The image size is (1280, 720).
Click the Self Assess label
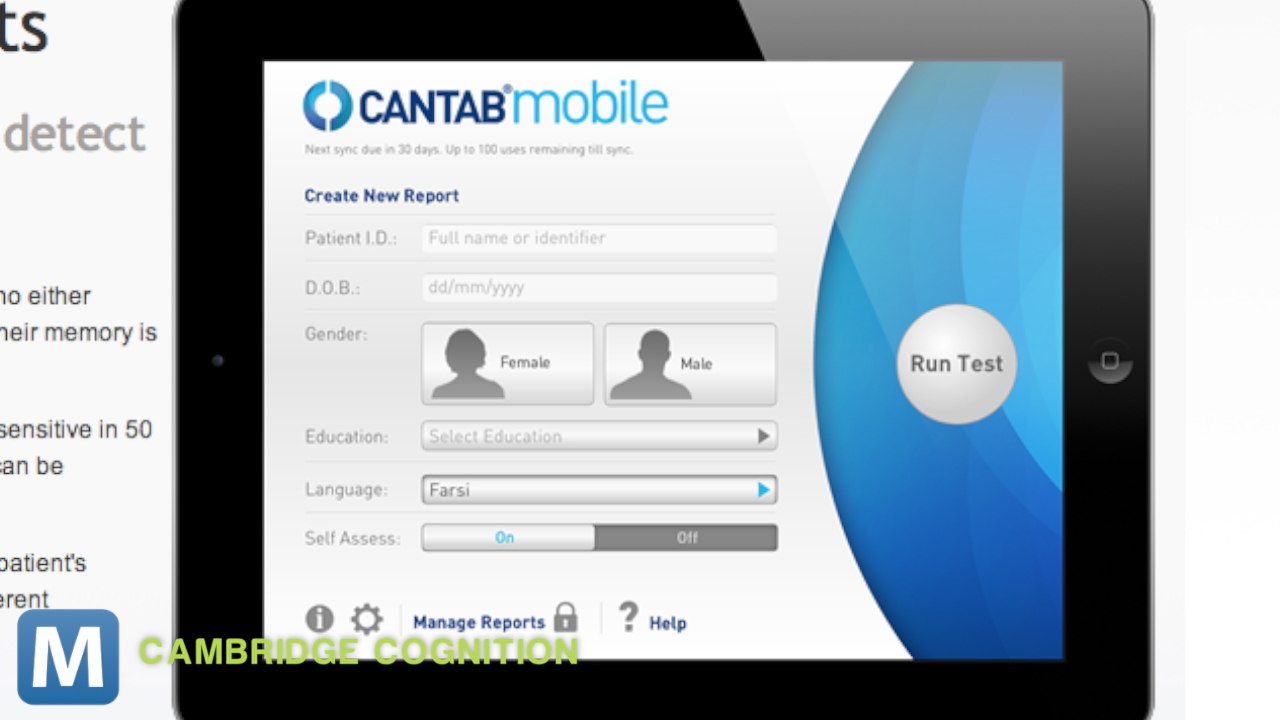click(352, 538)
